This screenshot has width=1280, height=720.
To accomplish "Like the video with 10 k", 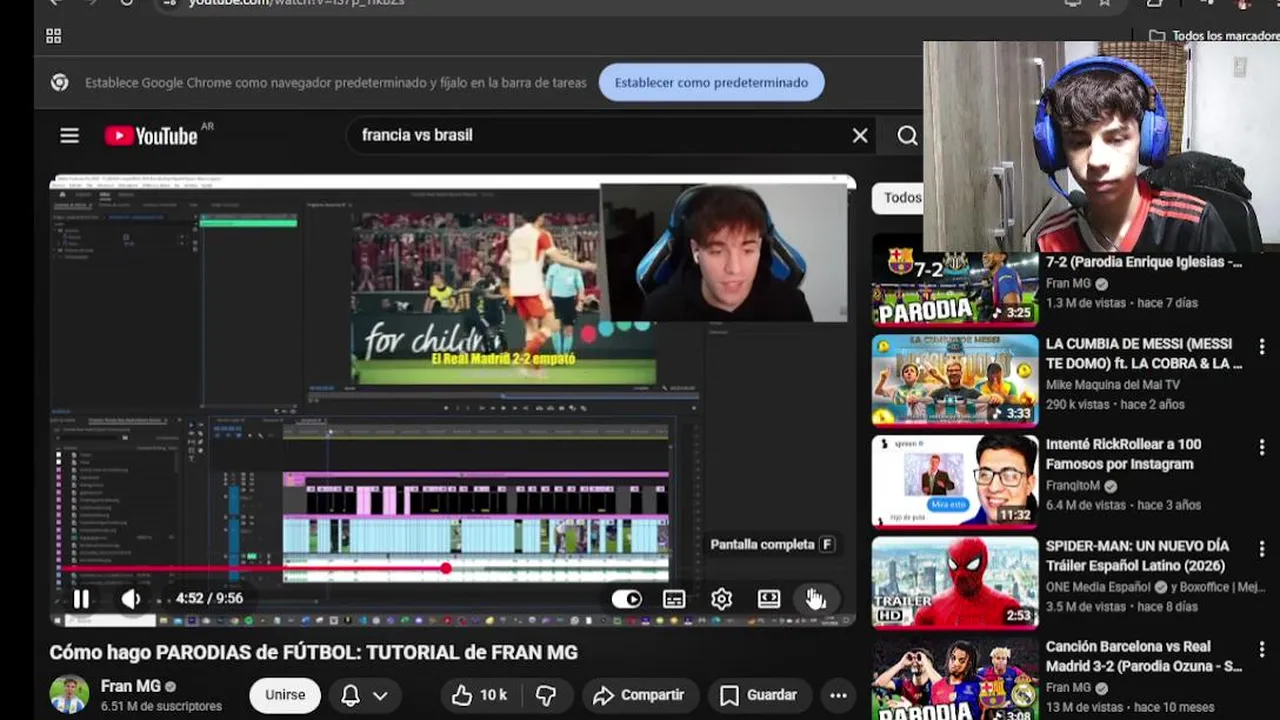I will point(480,695).
